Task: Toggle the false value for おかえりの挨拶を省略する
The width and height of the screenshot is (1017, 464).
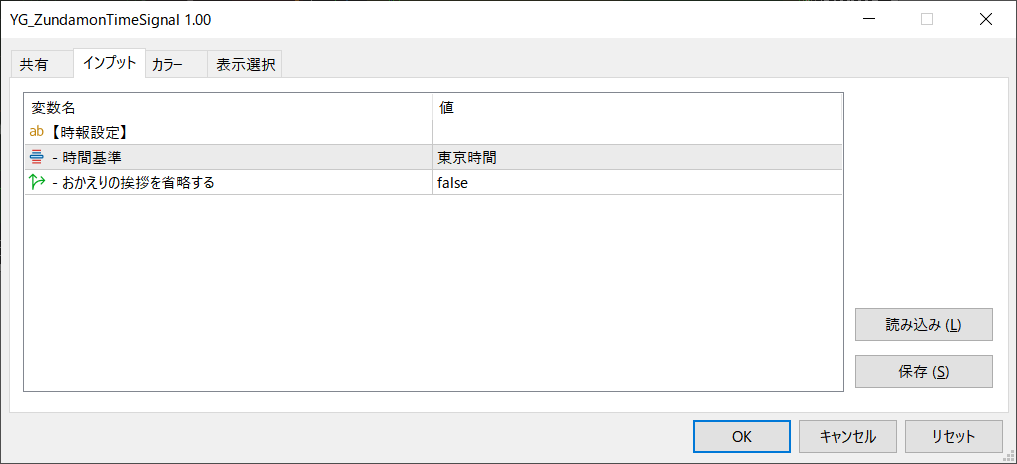Action: [x=637, y=182]
